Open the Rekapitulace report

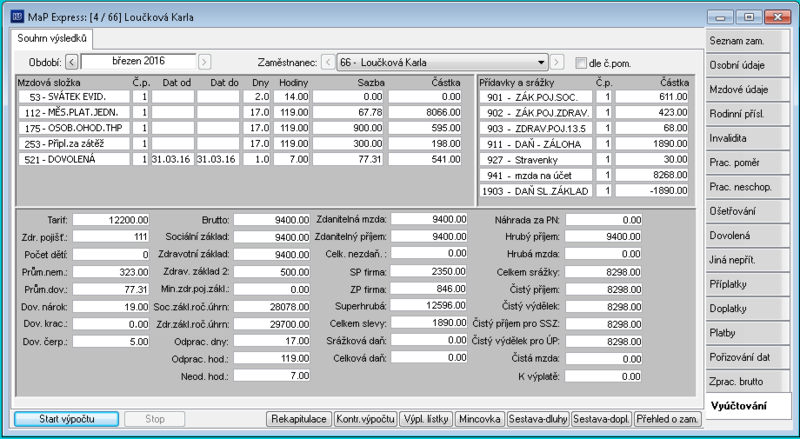click(299, 419)
